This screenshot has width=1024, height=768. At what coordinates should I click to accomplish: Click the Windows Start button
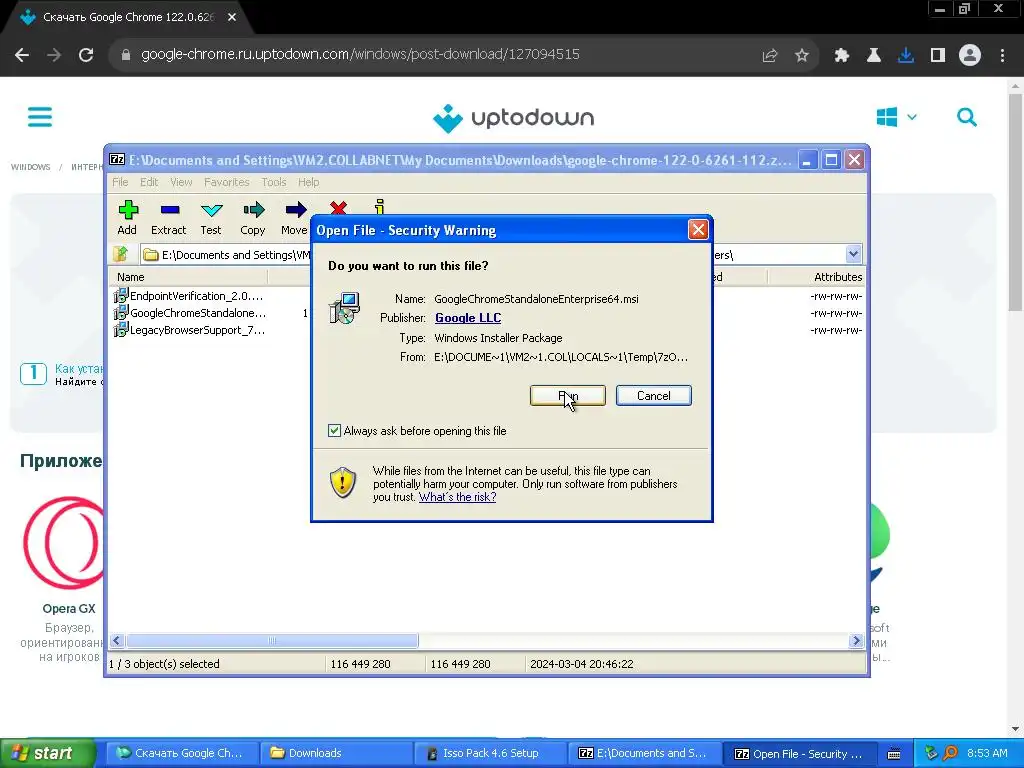[x=48, y=754]
